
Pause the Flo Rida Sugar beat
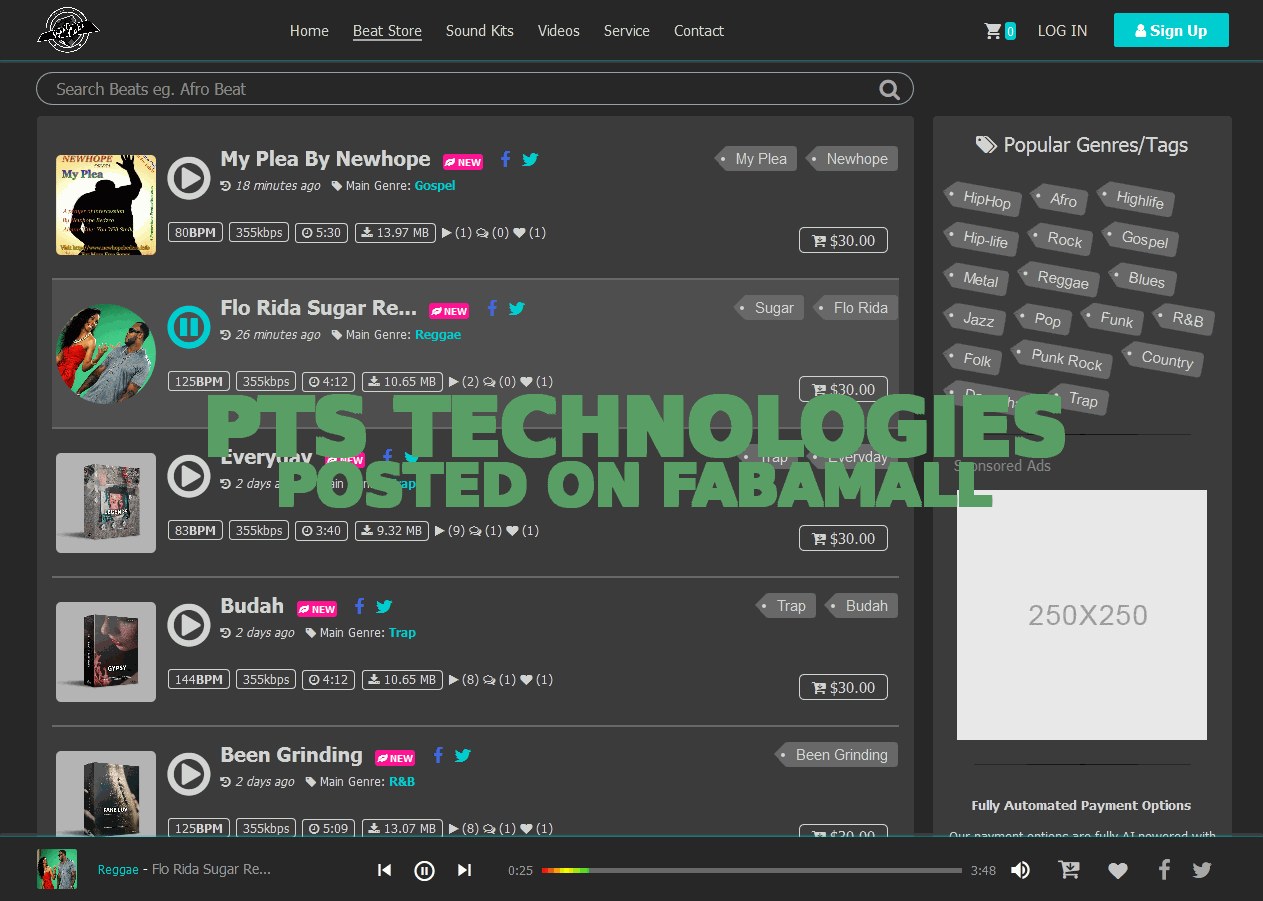[188, 327]
